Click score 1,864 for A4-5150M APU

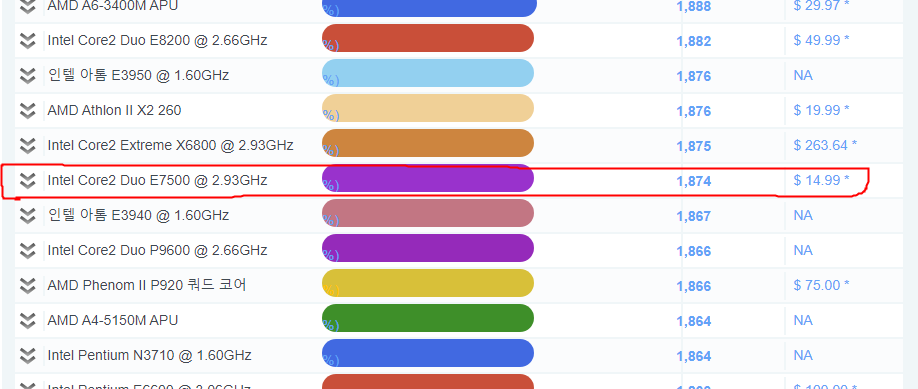(694, 321)
